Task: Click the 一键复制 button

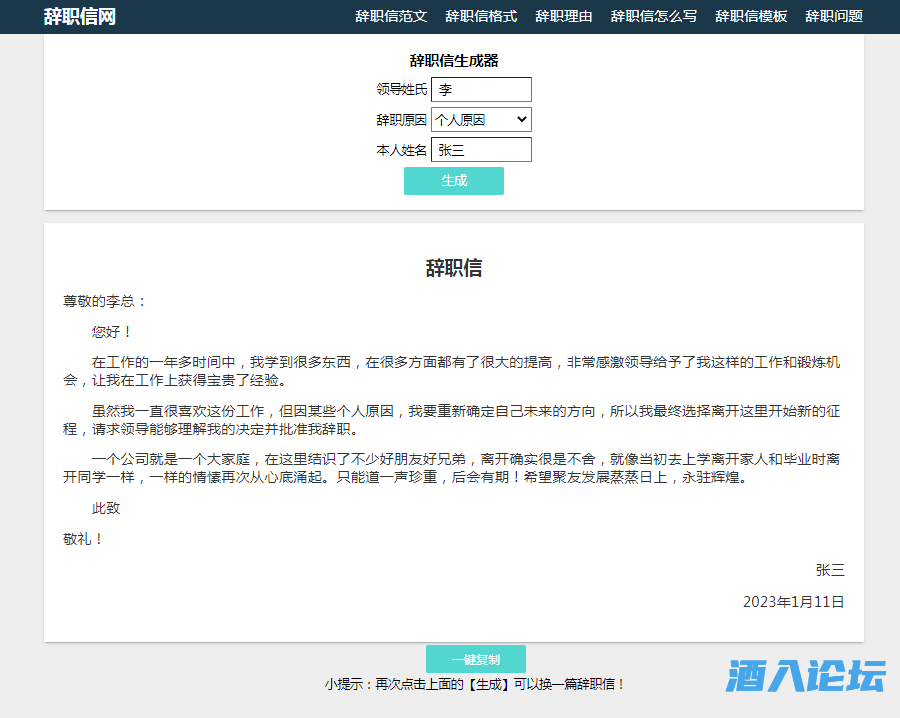Action: pos(475,660)
